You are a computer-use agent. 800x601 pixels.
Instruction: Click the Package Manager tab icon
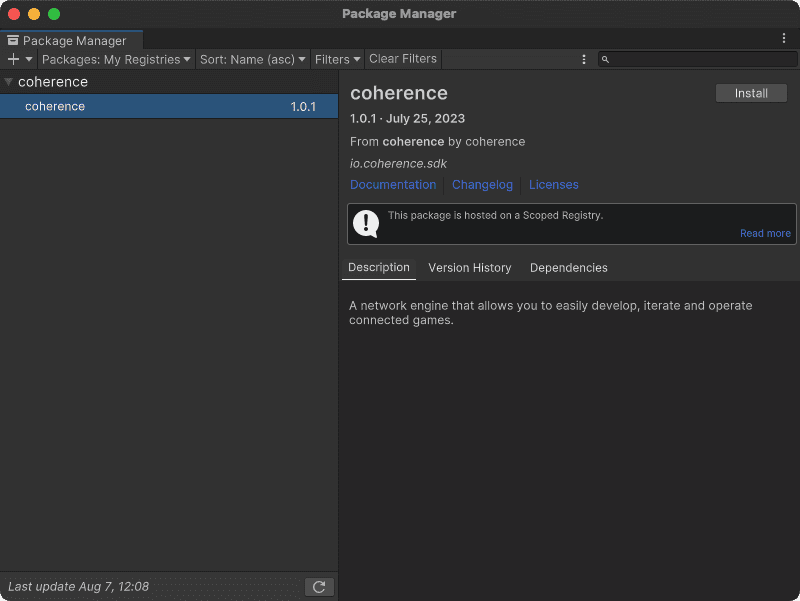click(14, 40)
